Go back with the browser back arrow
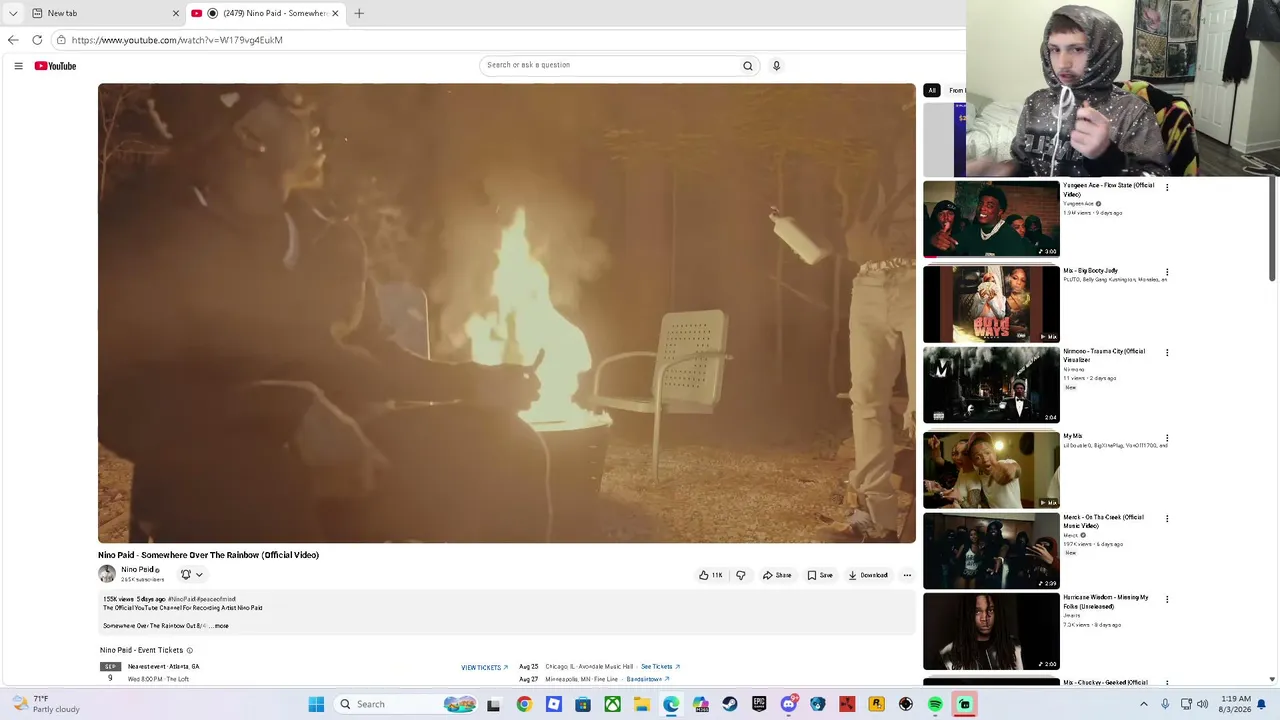Screen dimensions: 1280x720 (12, 40)
